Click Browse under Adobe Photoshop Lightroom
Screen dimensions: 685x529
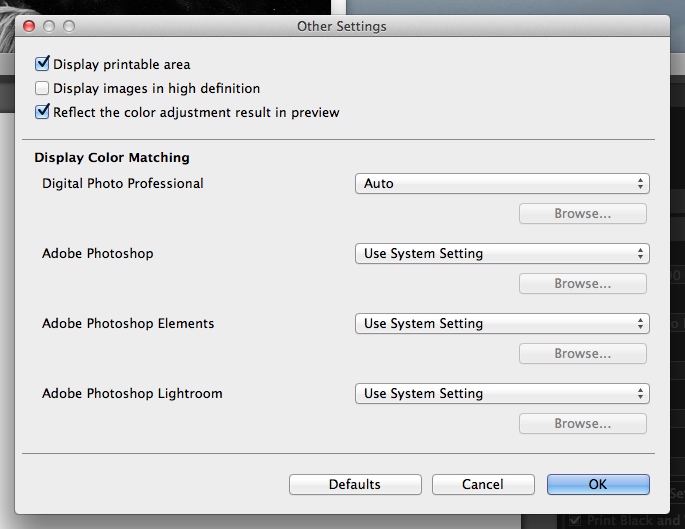pyautogui.click(x=582, y=424)
